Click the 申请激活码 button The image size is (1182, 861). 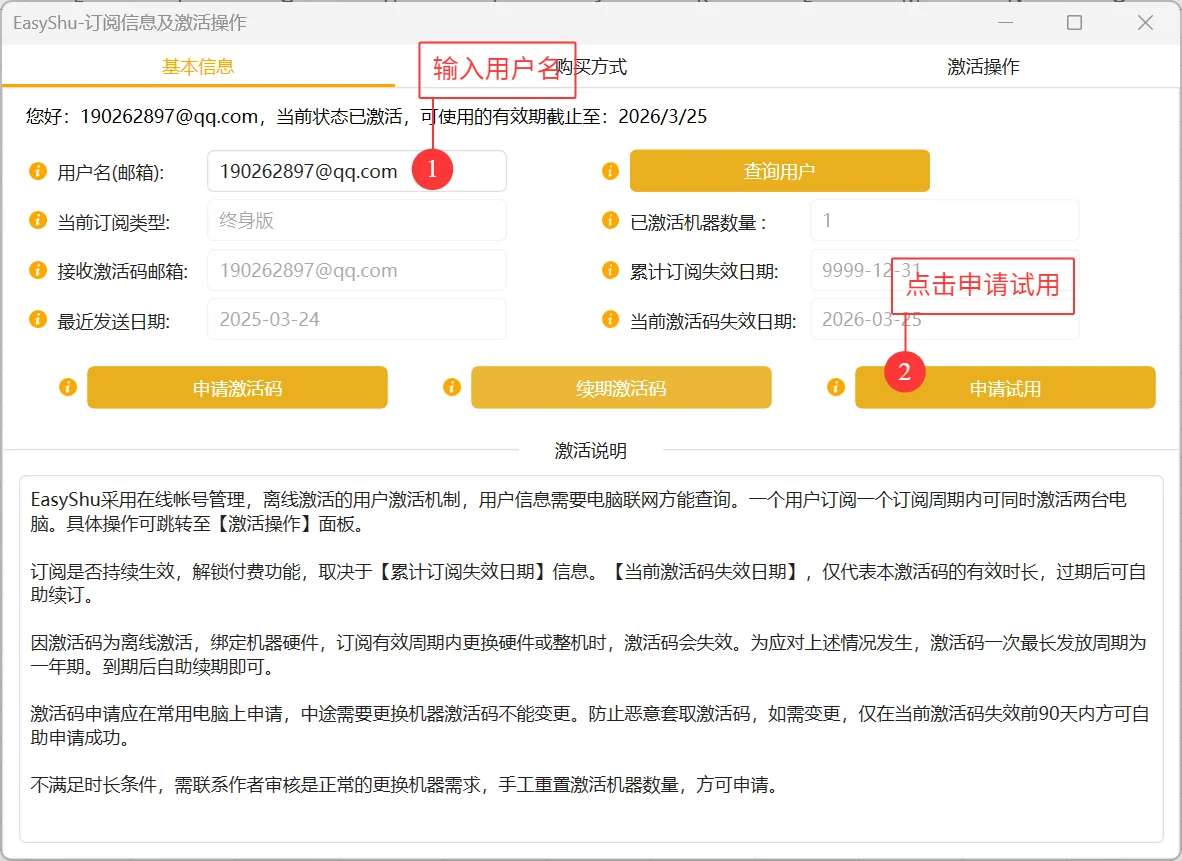point(237,388)
